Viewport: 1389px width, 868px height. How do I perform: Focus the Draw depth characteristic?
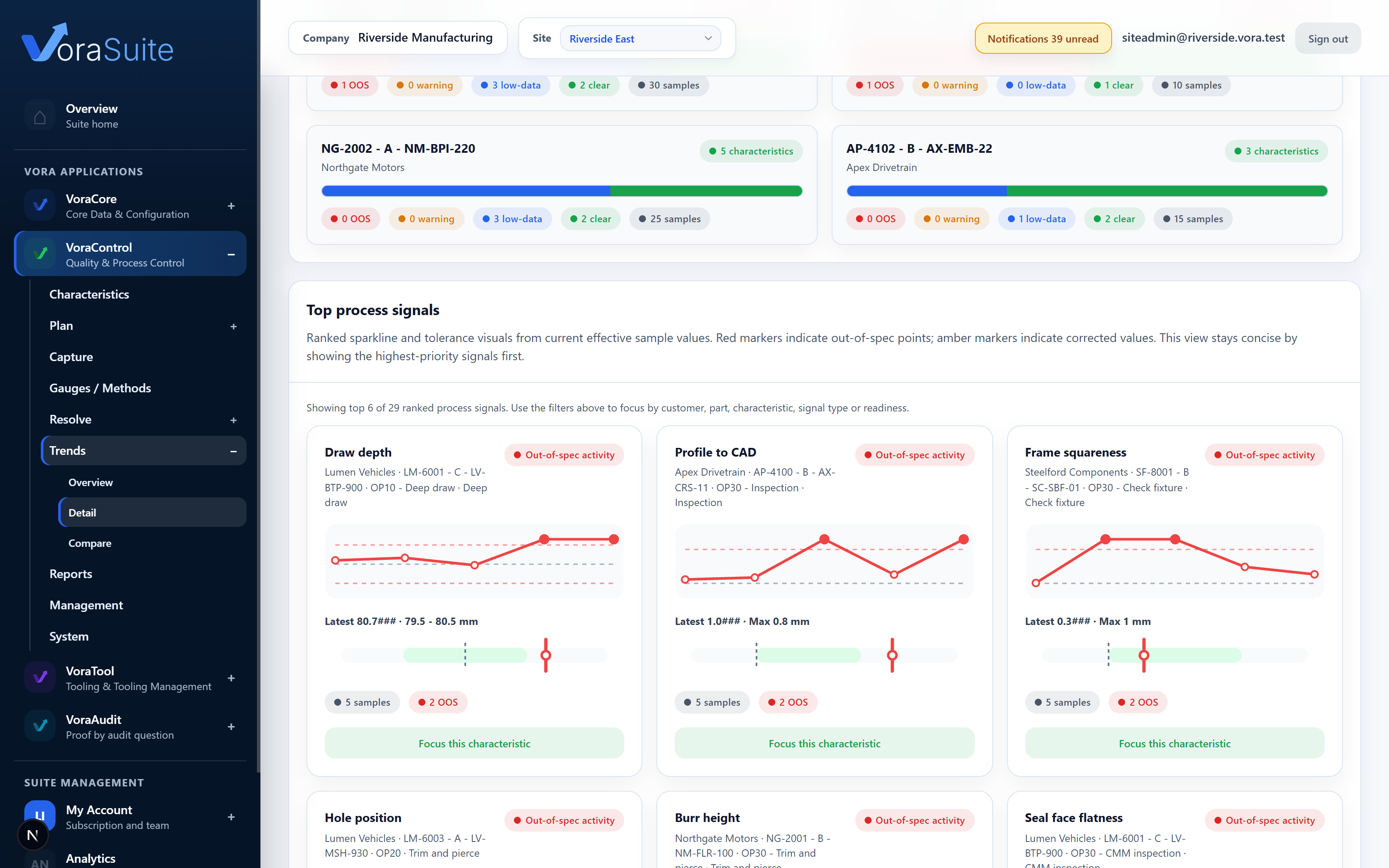[x=474, y=743]
